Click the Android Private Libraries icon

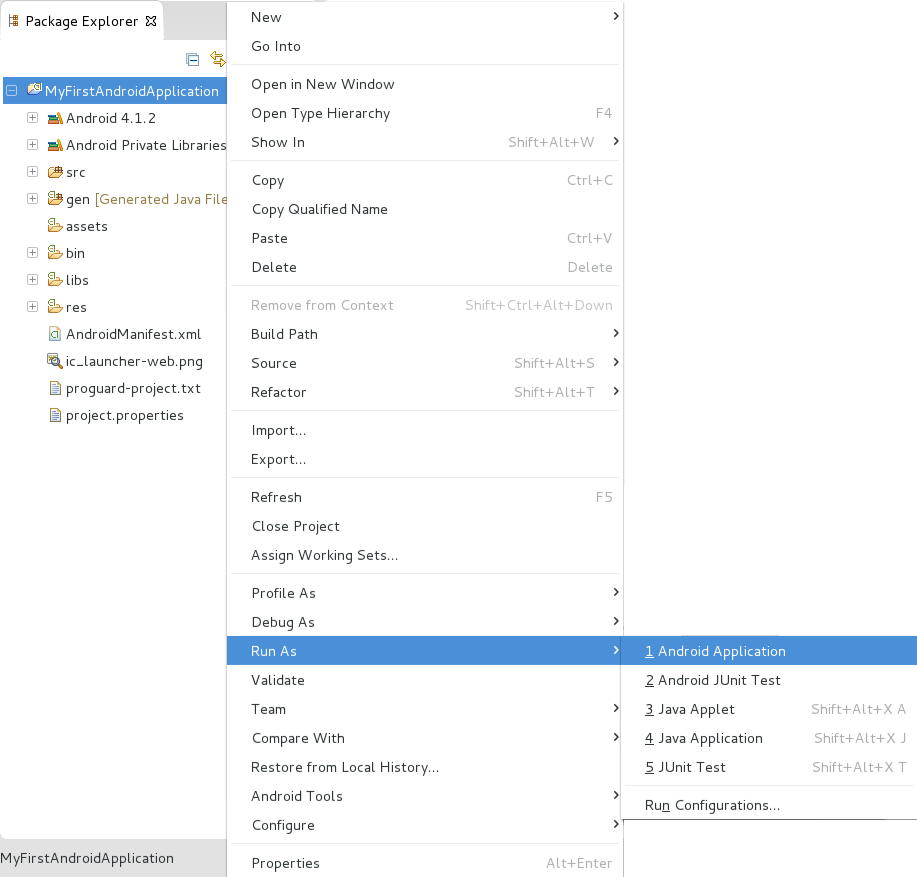(x=55, y=145)
